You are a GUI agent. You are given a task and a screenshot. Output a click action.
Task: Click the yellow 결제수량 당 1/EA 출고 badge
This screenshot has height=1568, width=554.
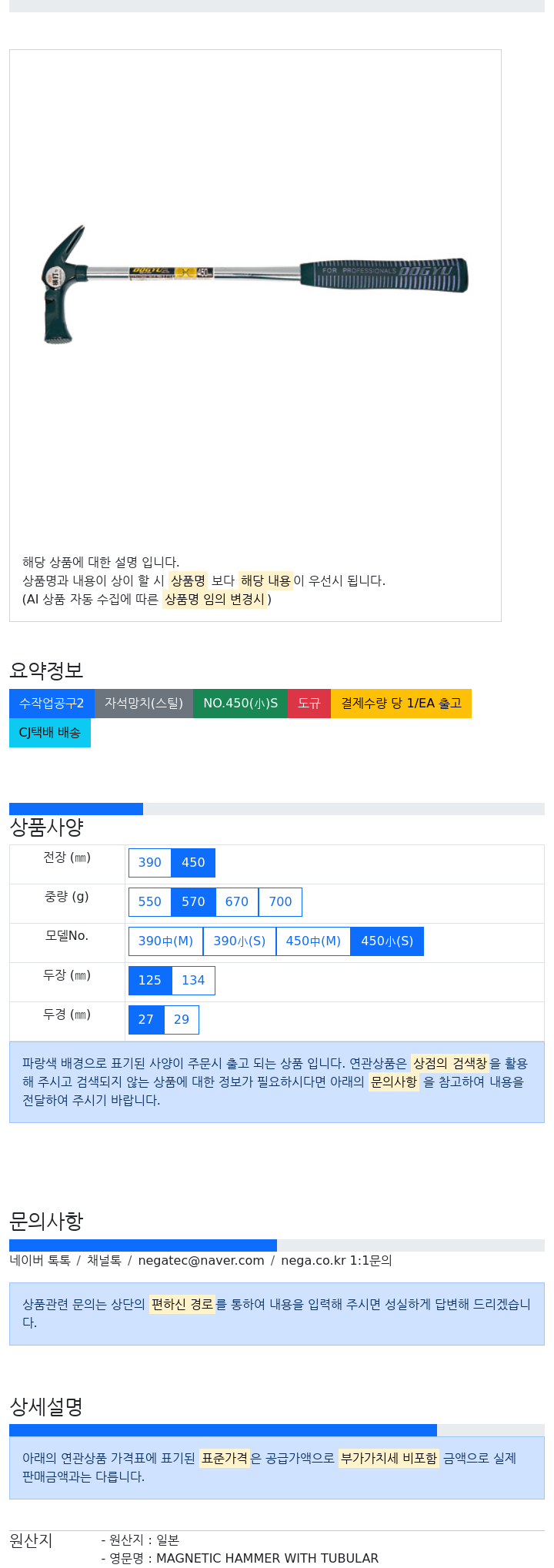pyautogui.click(x=401, y=704)
